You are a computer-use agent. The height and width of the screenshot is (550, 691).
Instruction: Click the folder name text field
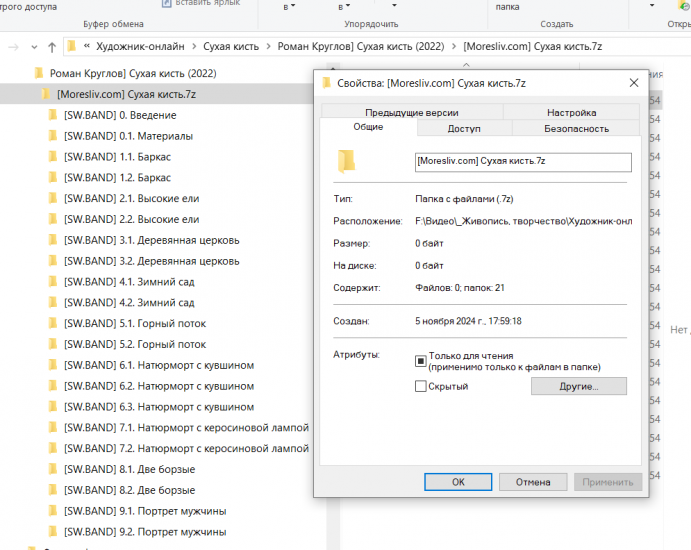coord(522,161)
